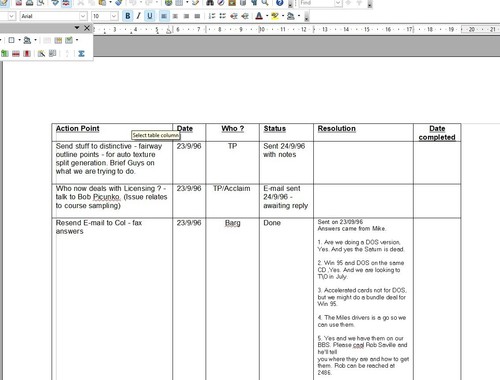Open the Arial font name dropdown
500x380 pixels.
pyautogui.click(x=83, y=16)
